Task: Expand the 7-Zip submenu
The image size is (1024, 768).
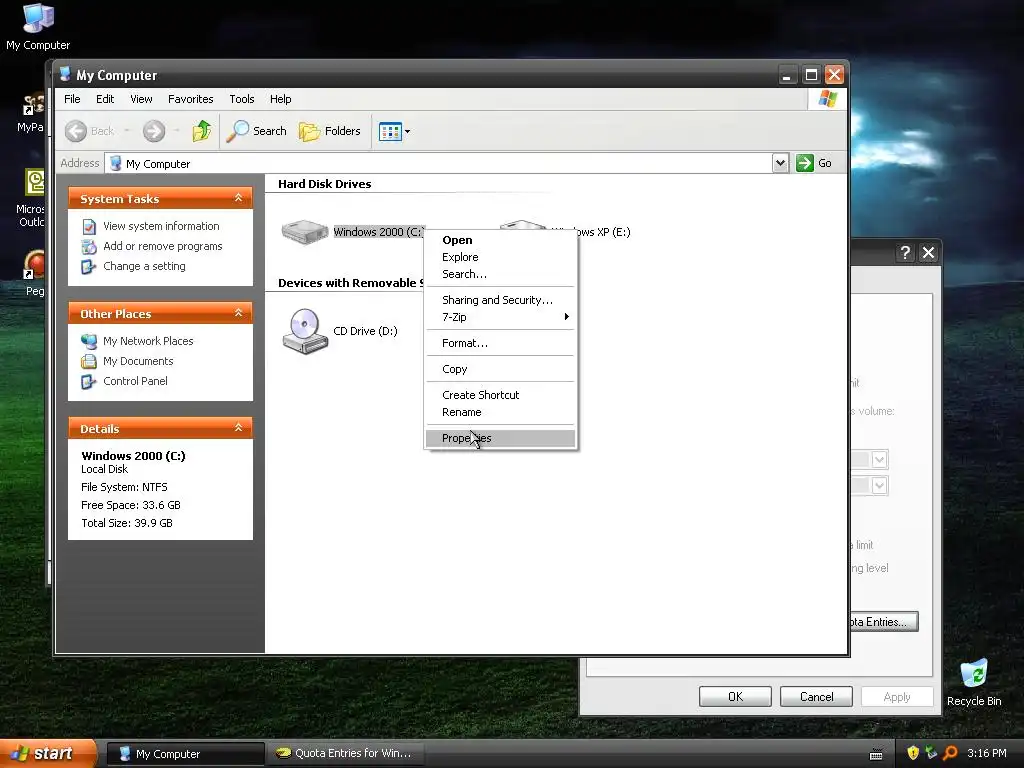Action: pyautogui.click(x=500, y=317)
